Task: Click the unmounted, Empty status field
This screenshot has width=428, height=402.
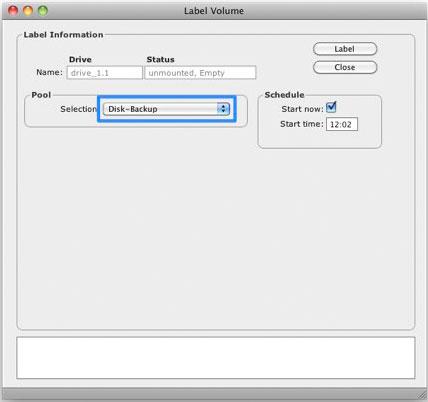Action: tap(200, 73)
